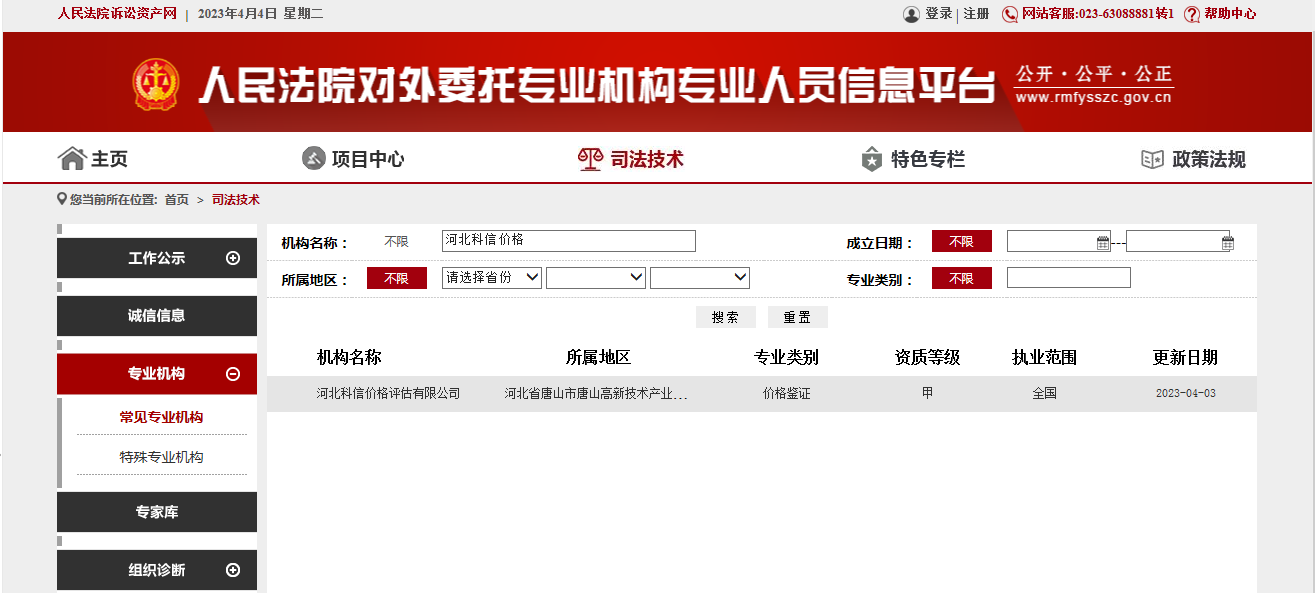Collapse the 专业机构 sidebar section
Image resolution: width=1315 pixels, height=593 pixels.
[x=233, y=374]
